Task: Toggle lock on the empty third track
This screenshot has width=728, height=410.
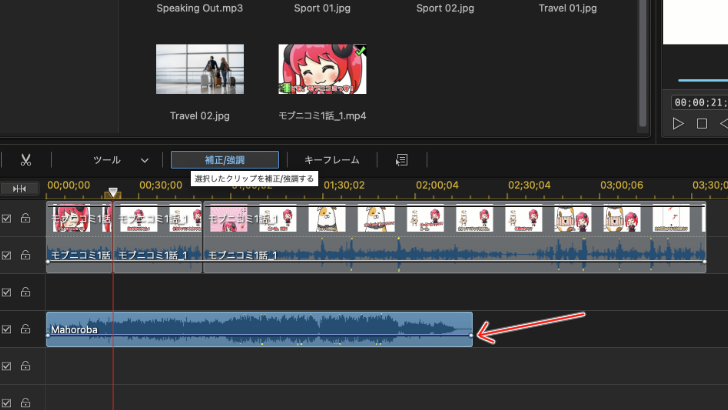Action: point(26,292)
